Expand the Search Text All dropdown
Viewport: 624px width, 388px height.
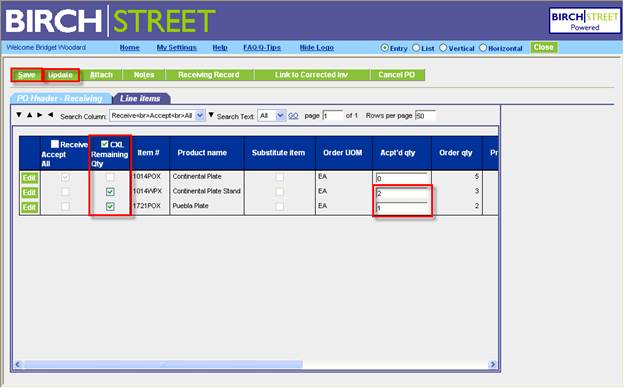(272, 116)
